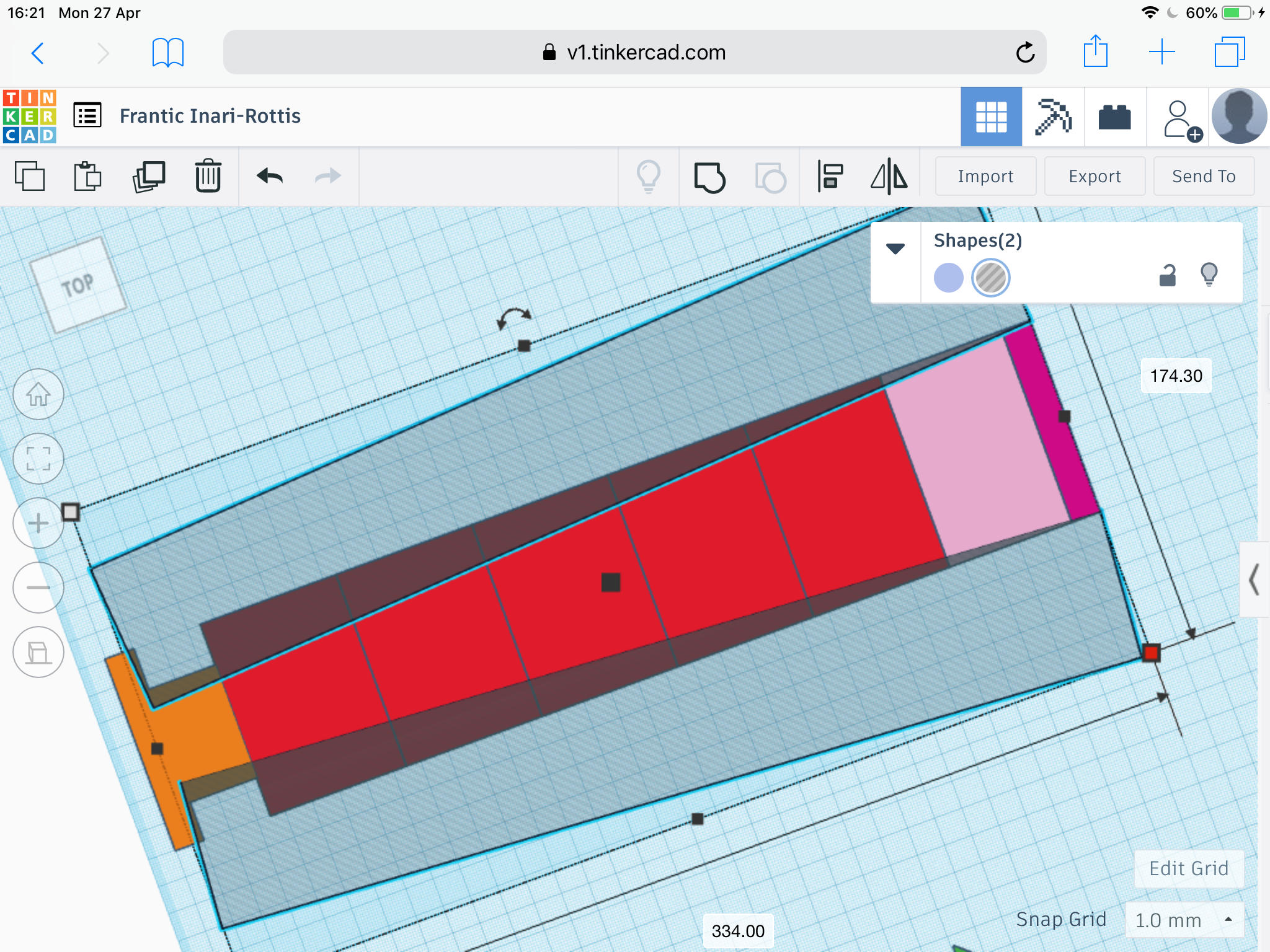Tap the Safari forward arrow
1270x952 pixels.
(x=103, y=53)
